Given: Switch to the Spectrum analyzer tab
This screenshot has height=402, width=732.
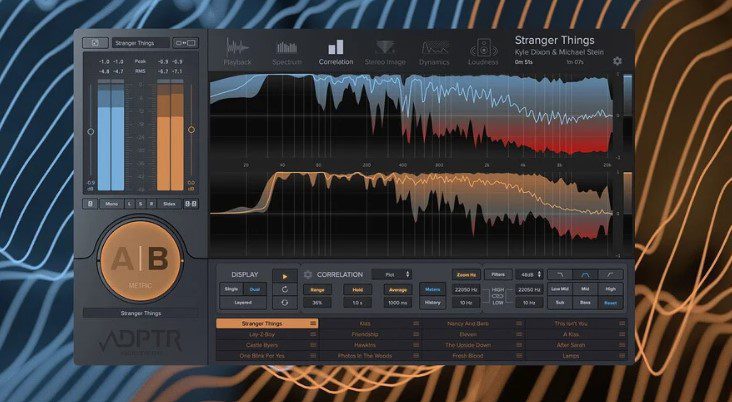Looking at the screenshot, I should pyautogui.click(x=287, y=51).
